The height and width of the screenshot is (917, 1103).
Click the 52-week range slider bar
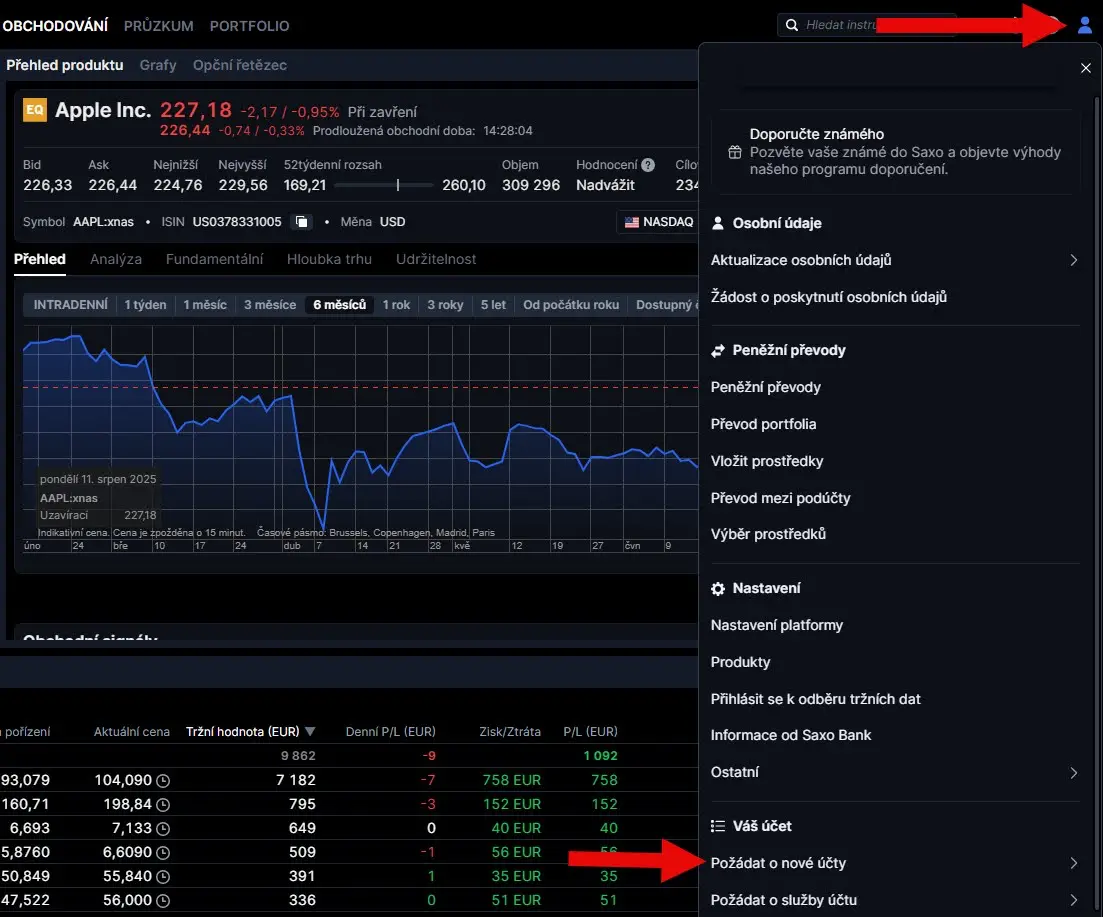coord(384,185)
